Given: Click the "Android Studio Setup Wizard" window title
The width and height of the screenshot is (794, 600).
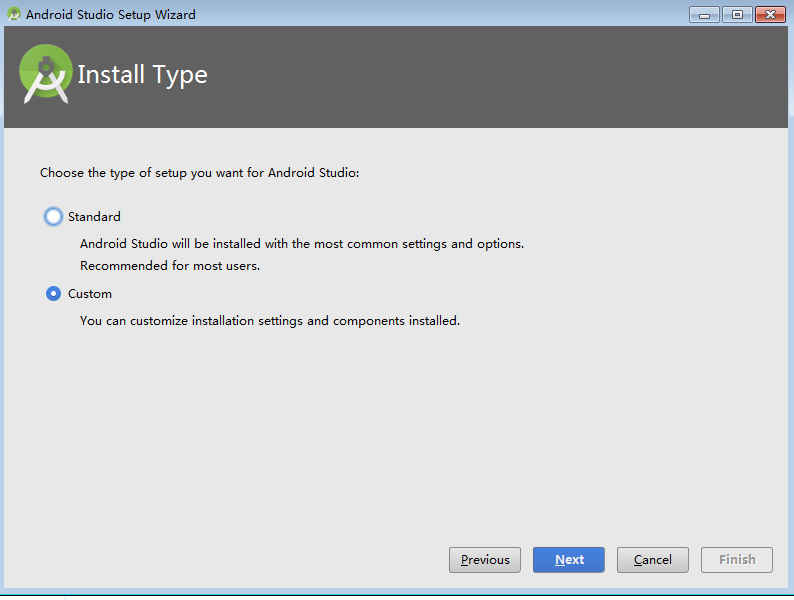Looking at the screenshot, I should (111, 15).
